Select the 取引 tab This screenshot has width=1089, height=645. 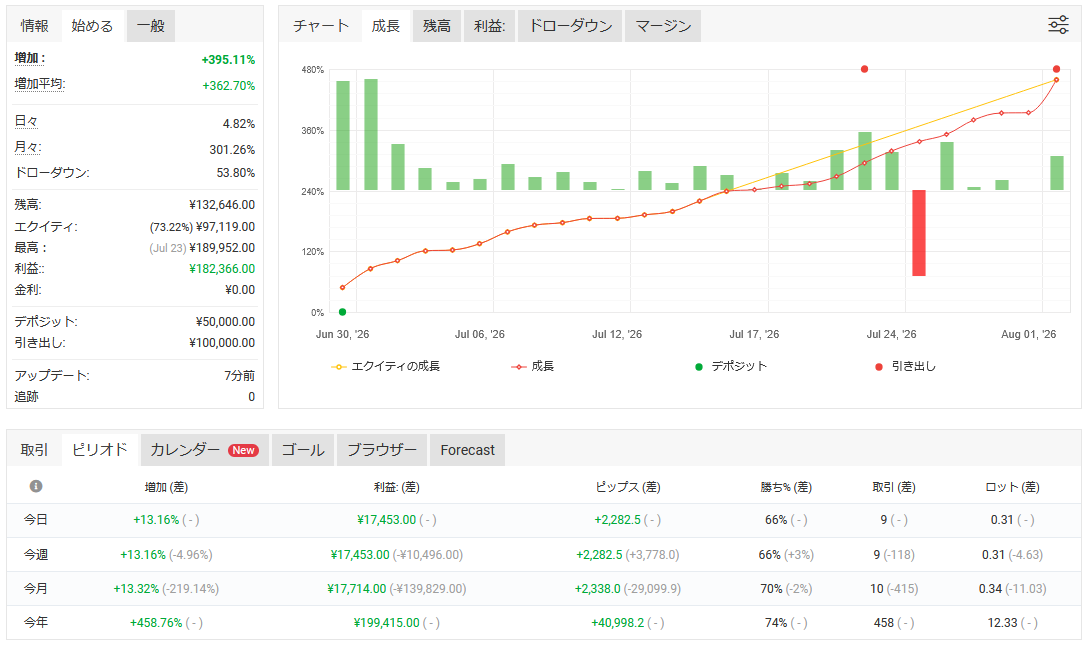pyautogui.click(x=34, y=450)
